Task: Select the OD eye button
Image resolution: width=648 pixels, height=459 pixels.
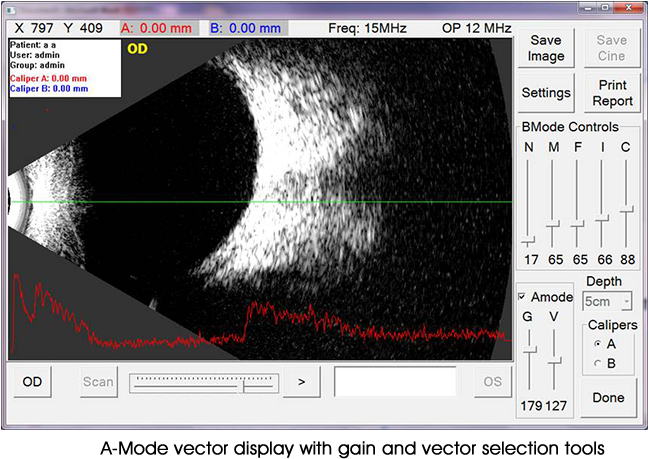Action: pyautogui.click(x=32, y=381)
